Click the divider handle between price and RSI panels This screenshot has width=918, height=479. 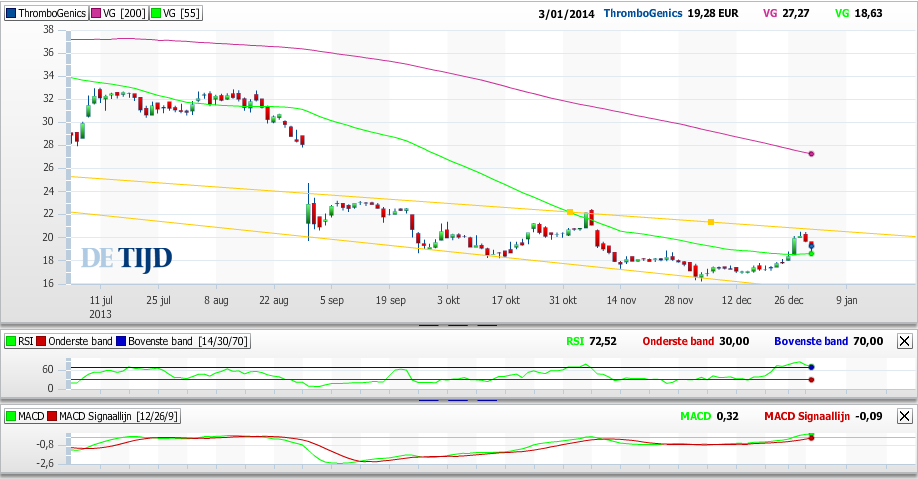[x=458, y=325]
